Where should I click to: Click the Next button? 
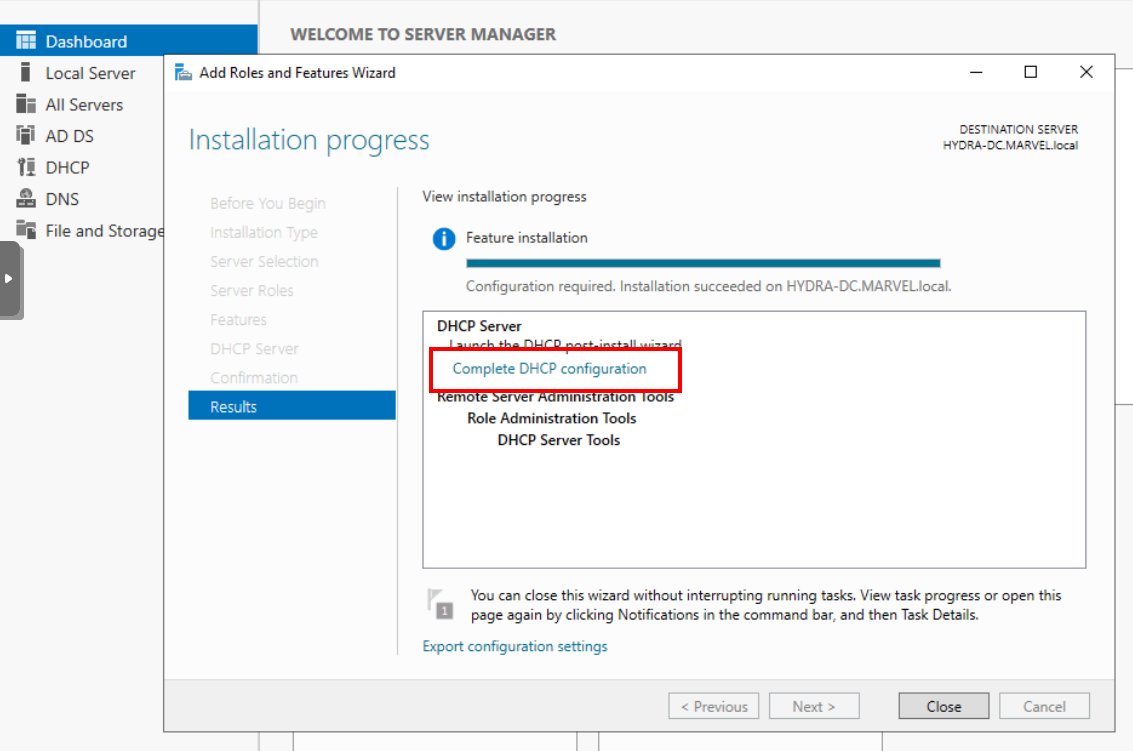tap(814, 706)
